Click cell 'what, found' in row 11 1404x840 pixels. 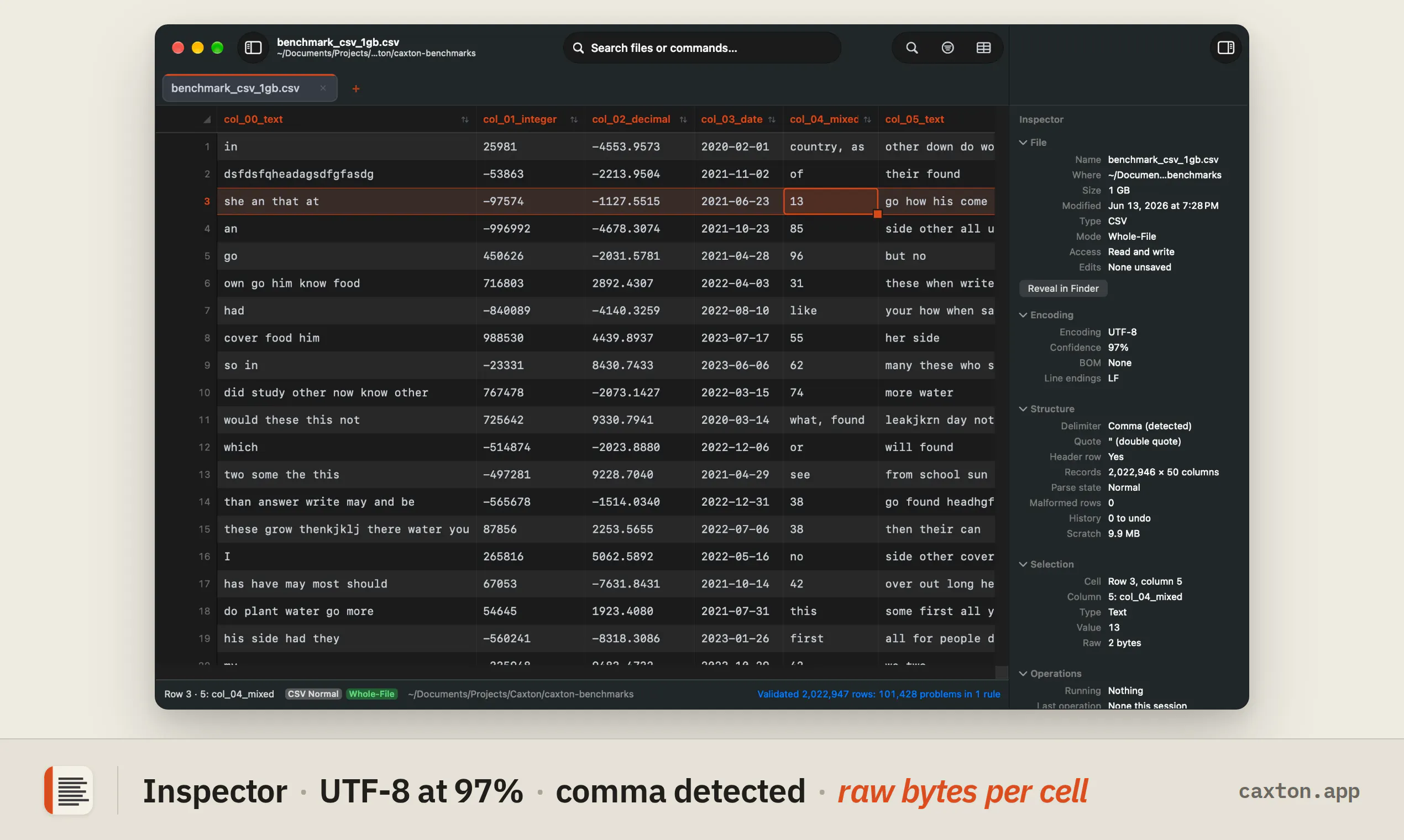(830, 420)
